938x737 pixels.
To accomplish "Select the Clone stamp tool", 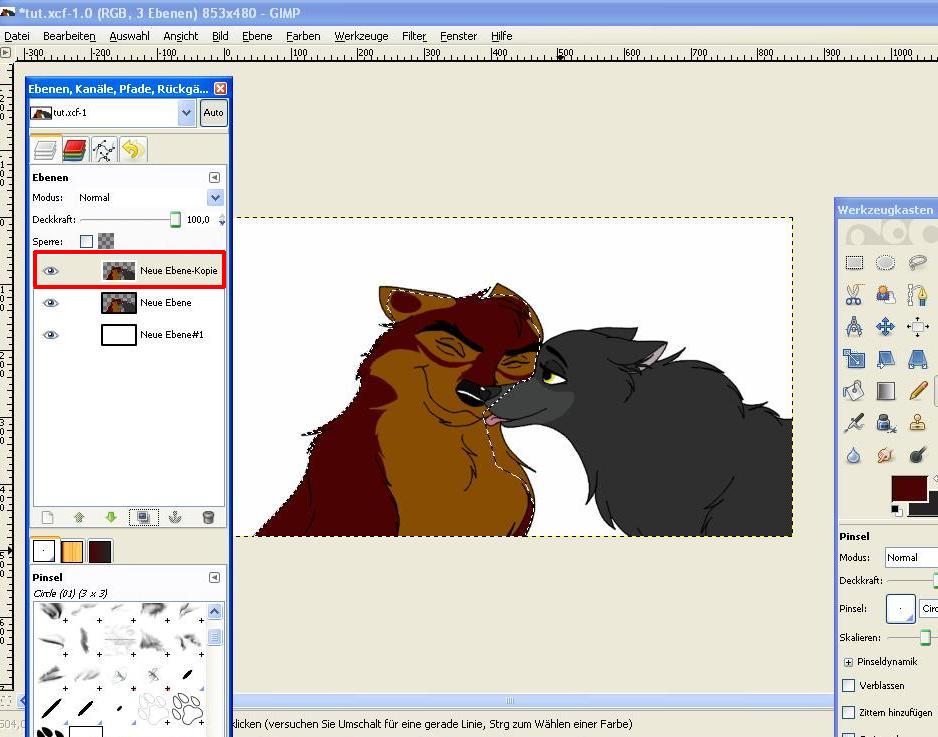I will pos(917,423).
